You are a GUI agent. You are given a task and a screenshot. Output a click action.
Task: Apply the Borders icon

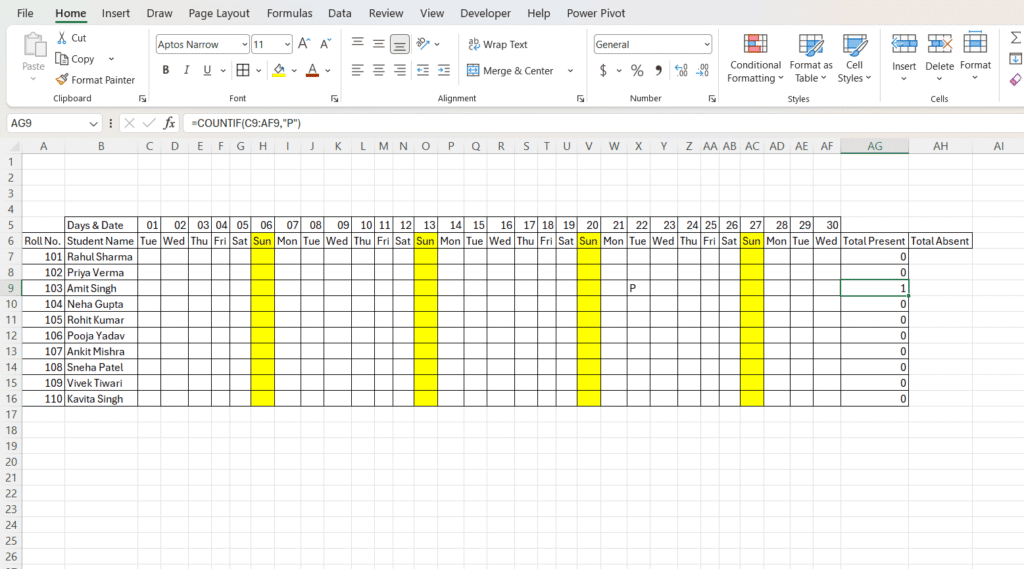[243, 70]
